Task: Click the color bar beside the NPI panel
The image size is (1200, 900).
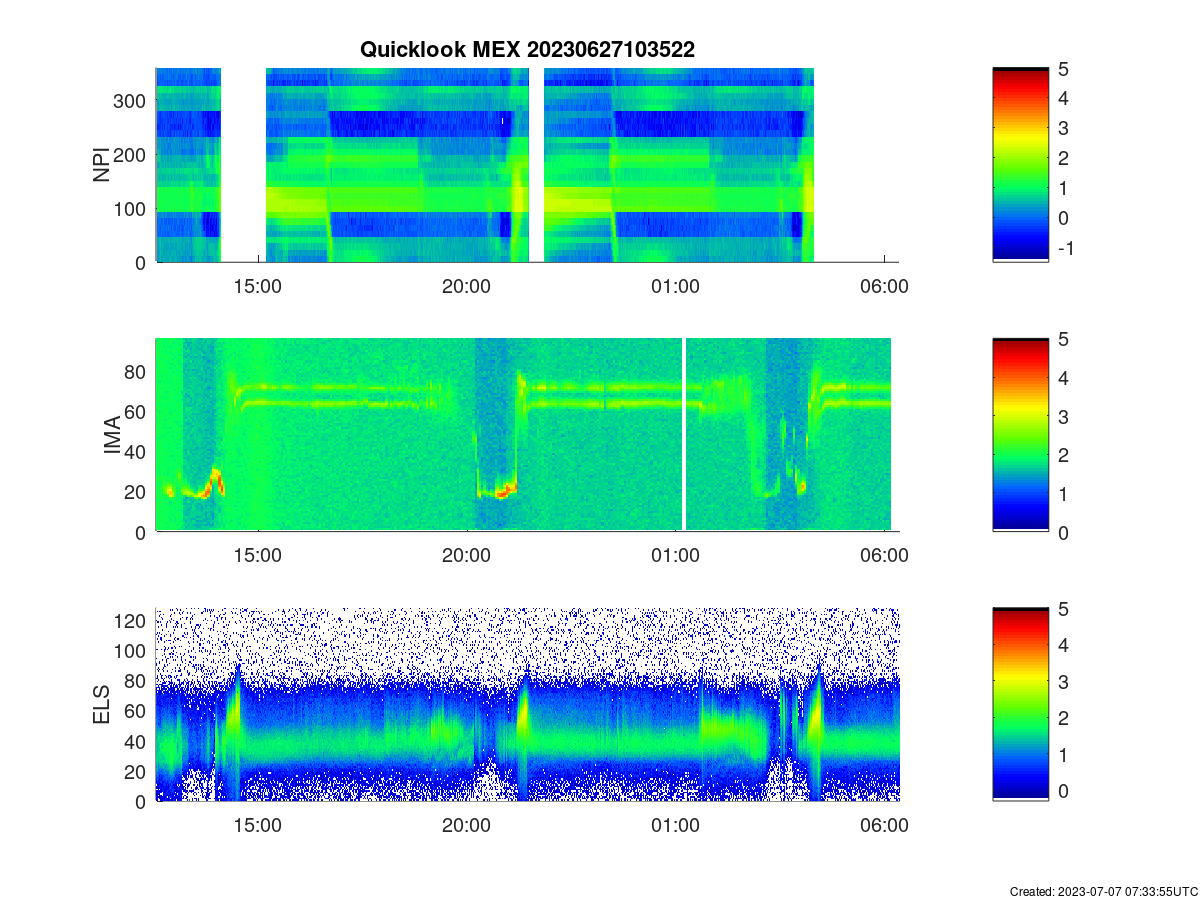Action: (1020, 165)
